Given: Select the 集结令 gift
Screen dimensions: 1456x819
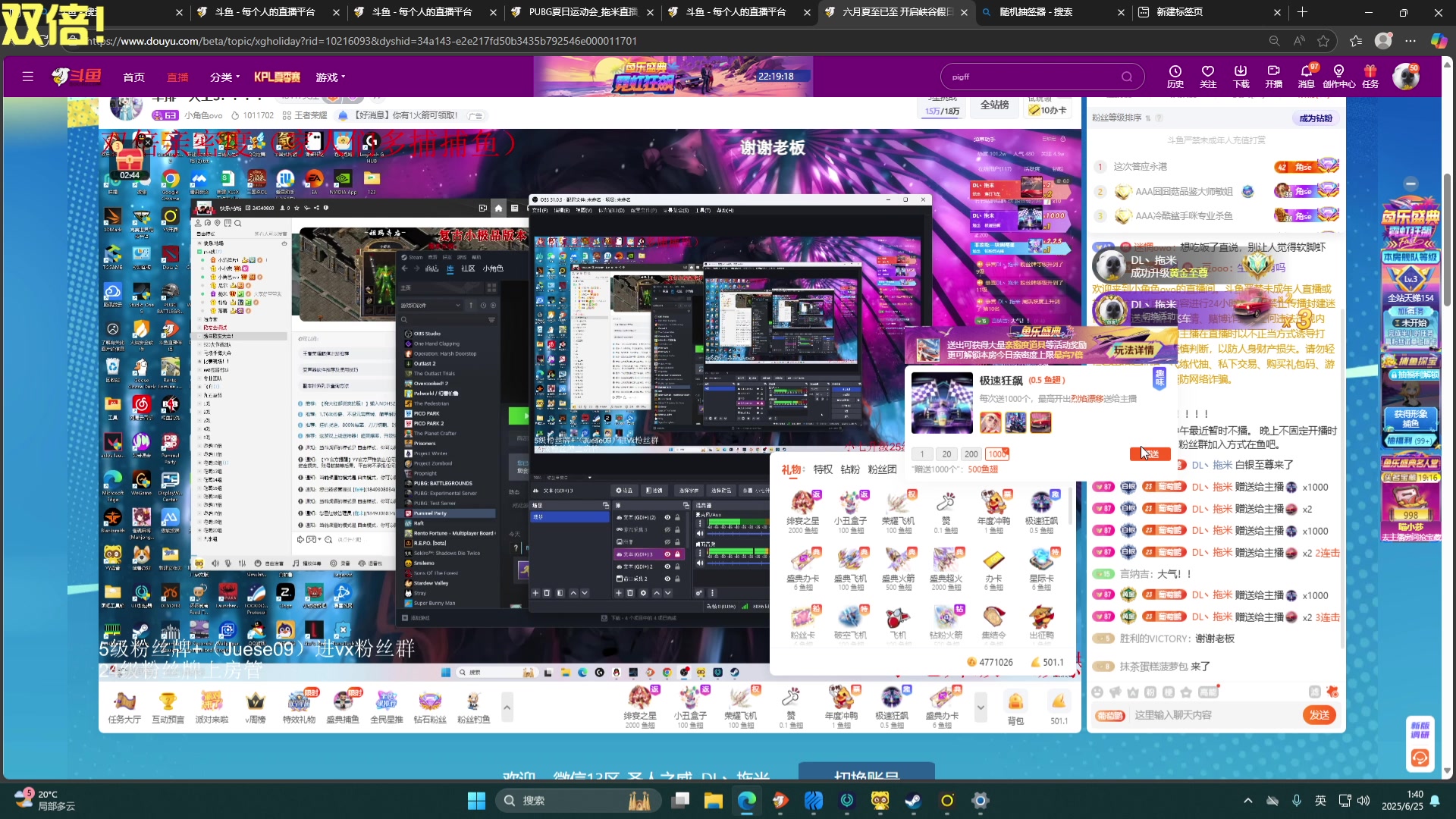Looking at the screenshot, I should point(993,625).
